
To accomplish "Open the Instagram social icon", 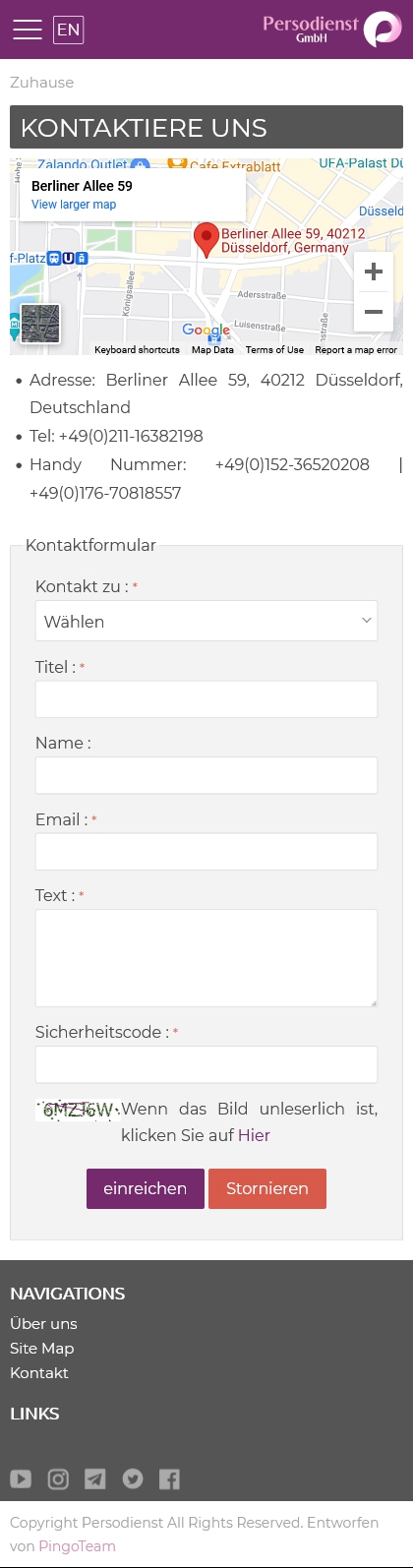I will click(x=58, y=1478).
